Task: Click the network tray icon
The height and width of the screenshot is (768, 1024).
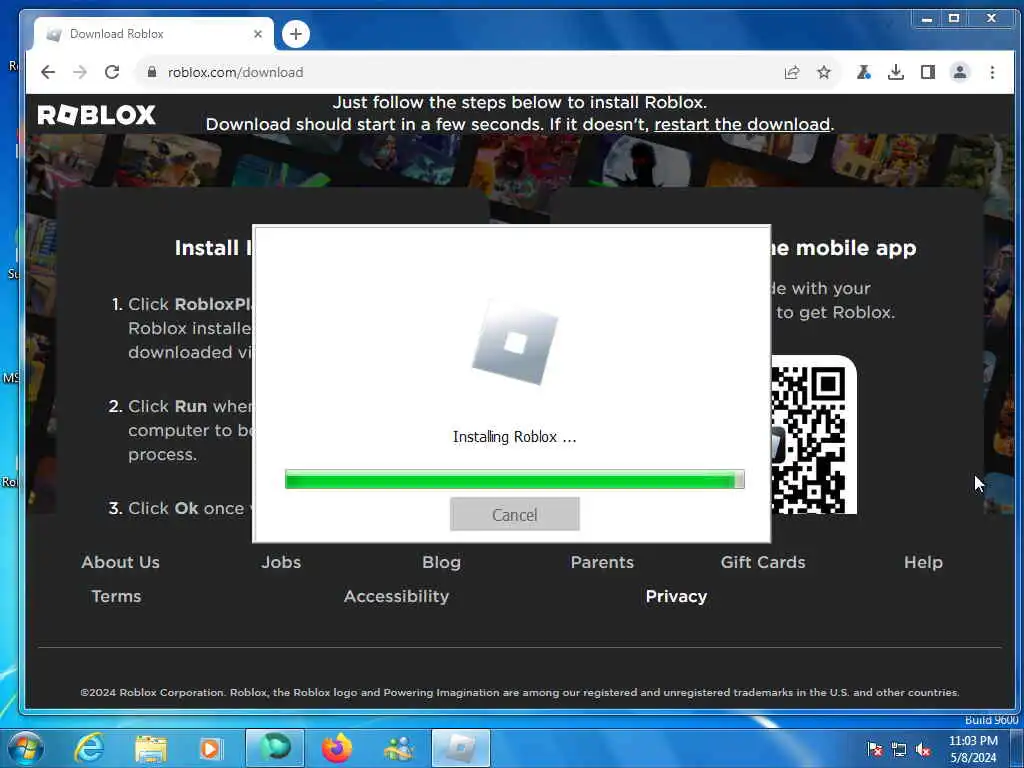Action: coord(899,749)
